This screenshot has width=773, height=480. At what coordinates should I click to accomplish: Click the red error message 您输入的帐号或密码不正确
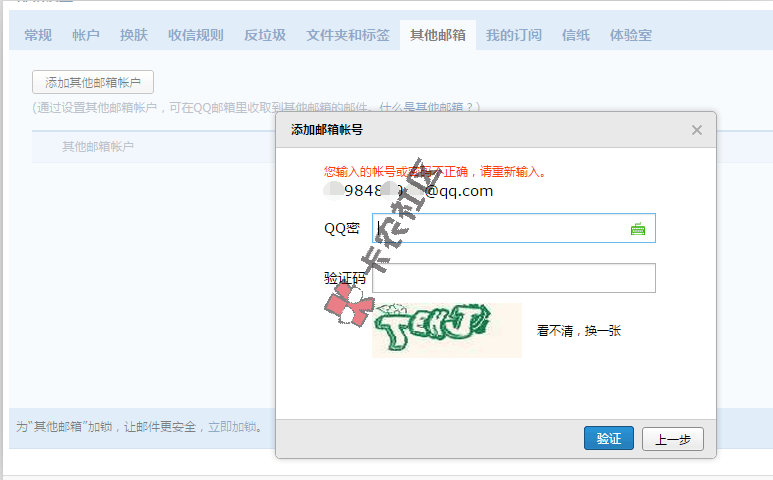(x=435, y=171)
